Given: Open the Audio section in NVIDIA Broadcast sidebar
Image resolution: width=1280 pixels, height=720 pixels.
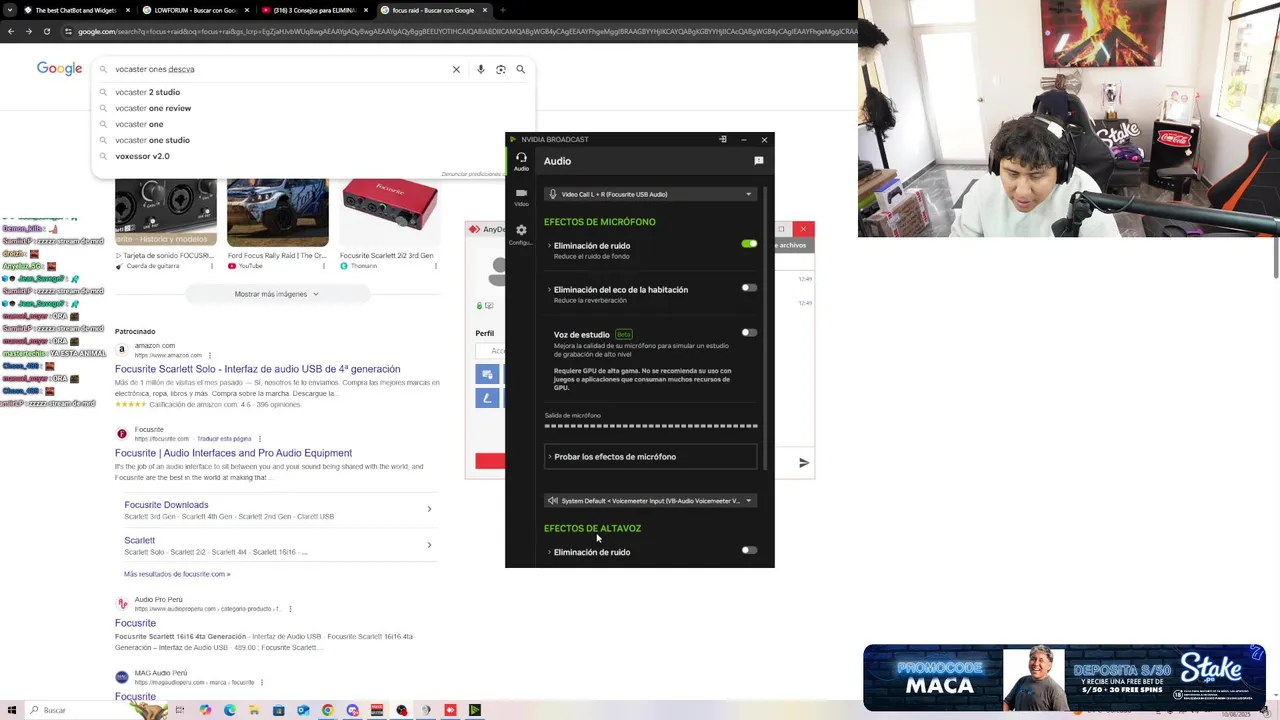Looking at the screenshot, I should (521, 161).
